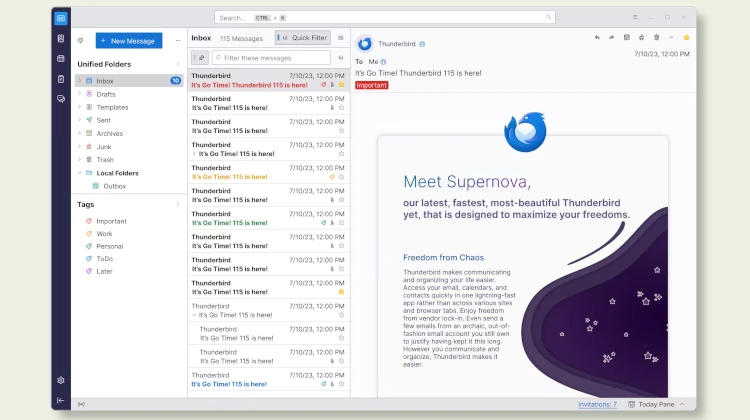Click the magnifier icon in the search bar

(549, 17)
